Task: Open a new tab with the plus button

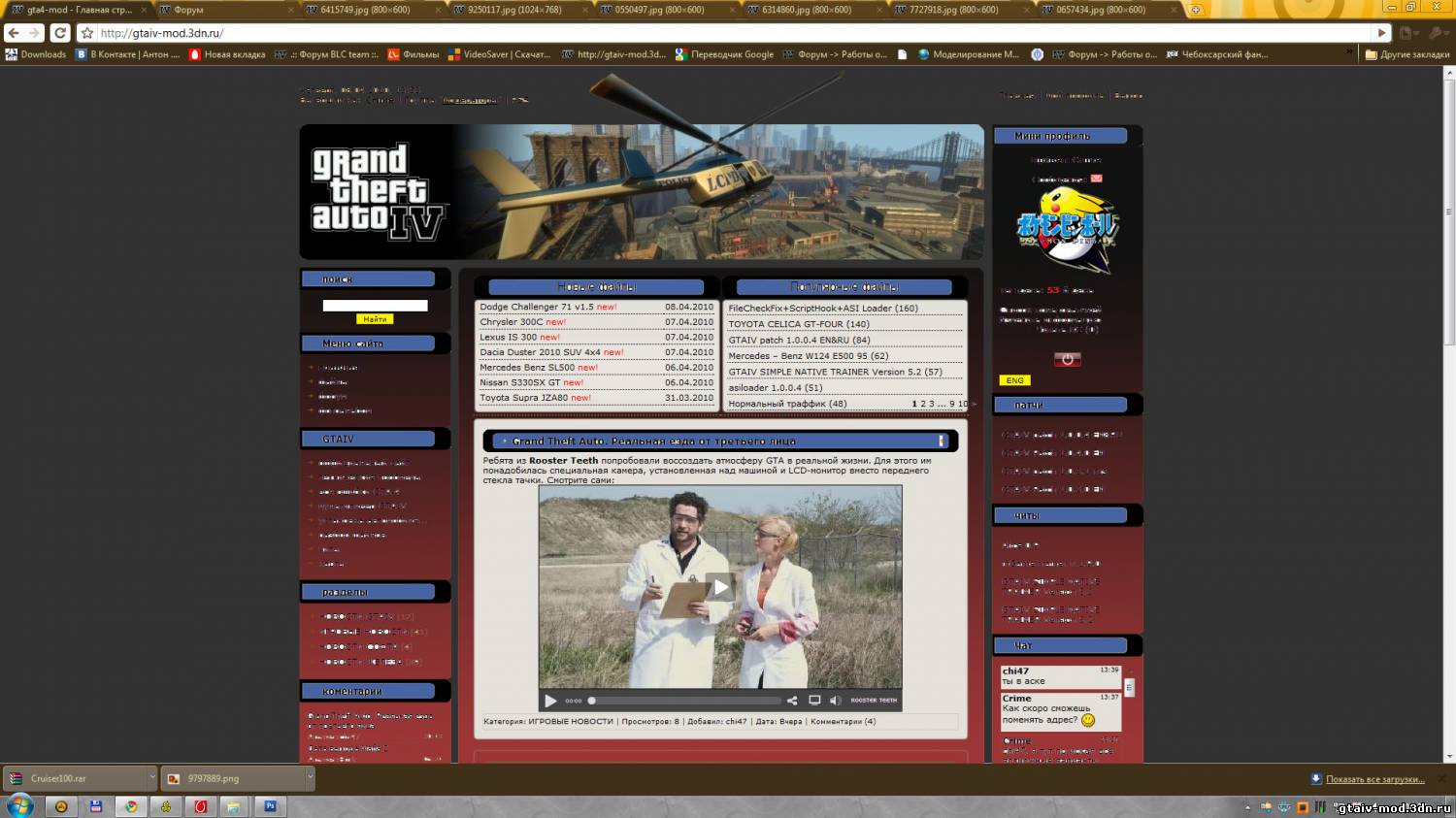Action: [x=1196, y=10]
